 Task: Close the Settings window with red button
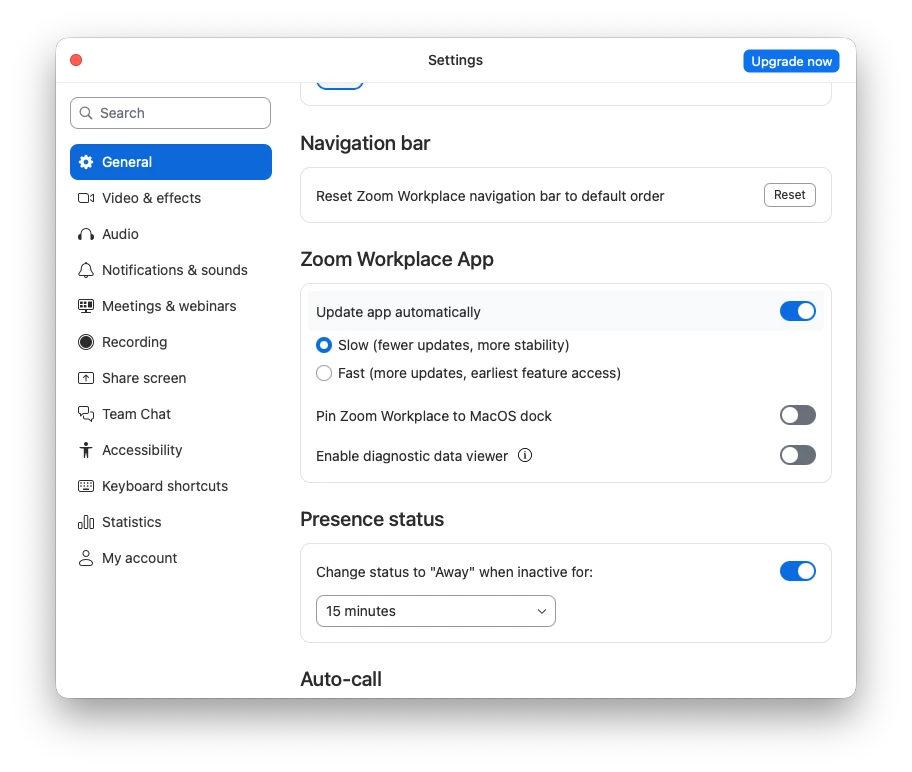click(76, 60)
